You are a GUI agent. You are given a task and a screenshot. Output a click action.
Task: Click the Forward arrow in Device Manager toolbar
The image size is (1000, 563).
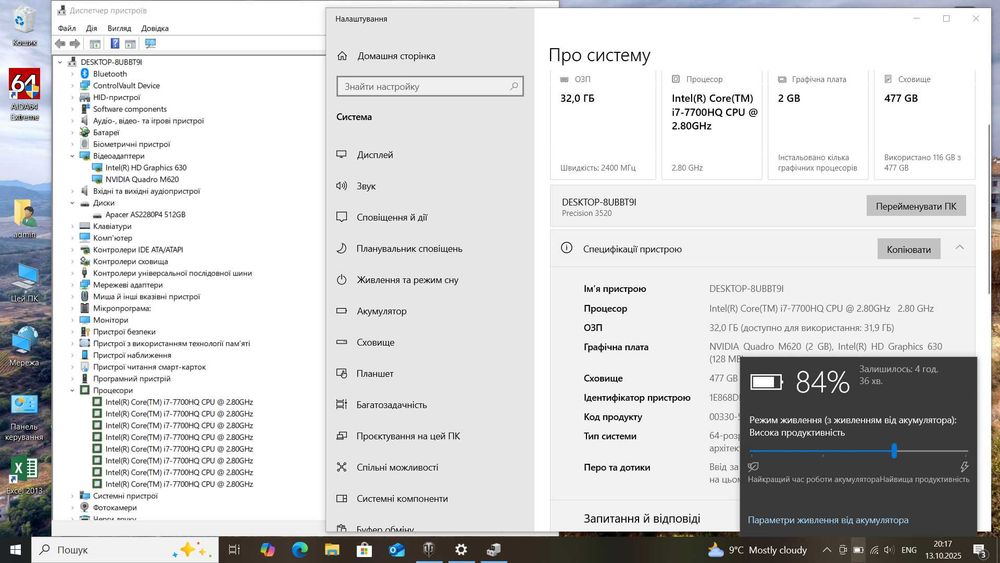coord(75,43)
